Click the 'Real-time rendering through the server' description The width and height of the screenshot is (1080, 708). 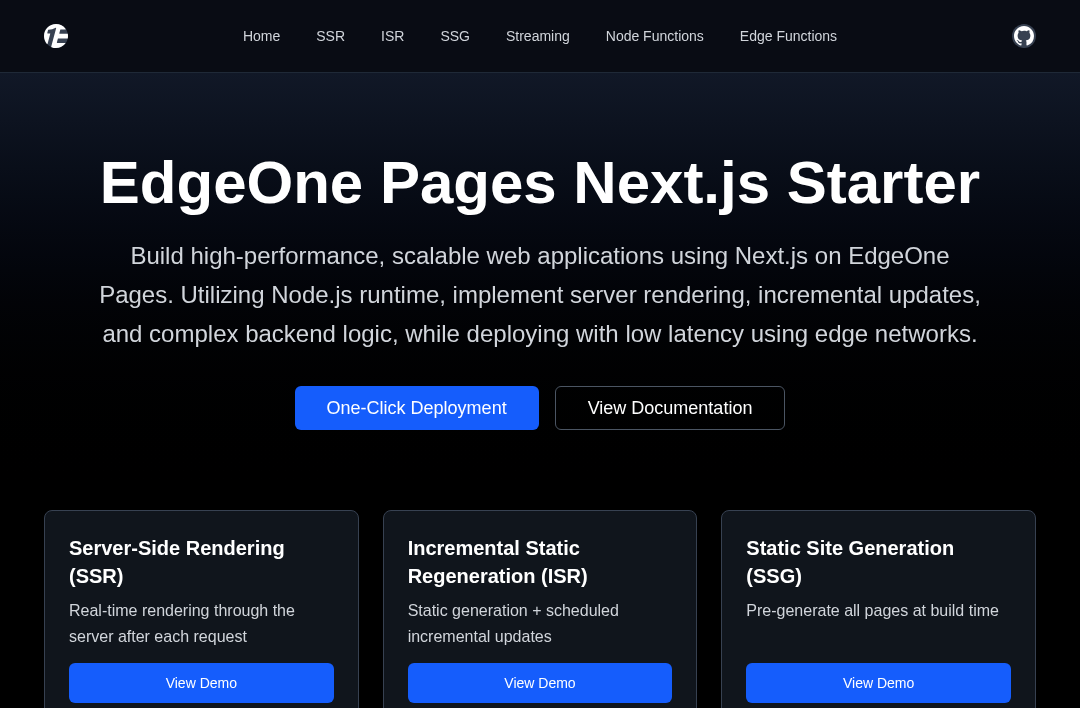click(x=182, y=623)
